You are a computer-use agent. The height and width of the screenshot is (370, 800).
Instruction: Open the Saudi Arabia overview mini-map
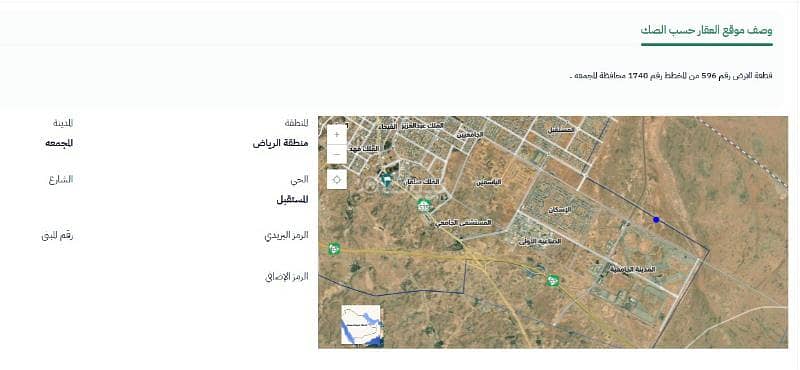point(361,325)
